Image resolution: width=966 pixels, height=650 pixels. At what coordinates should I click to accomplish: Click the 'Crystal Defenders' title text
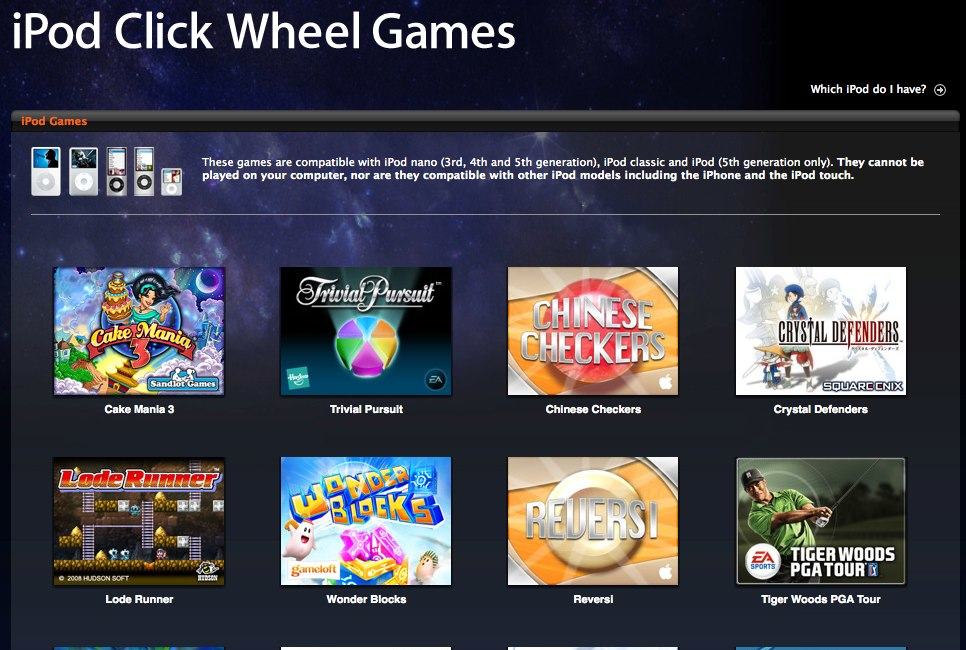click(821, 409)
